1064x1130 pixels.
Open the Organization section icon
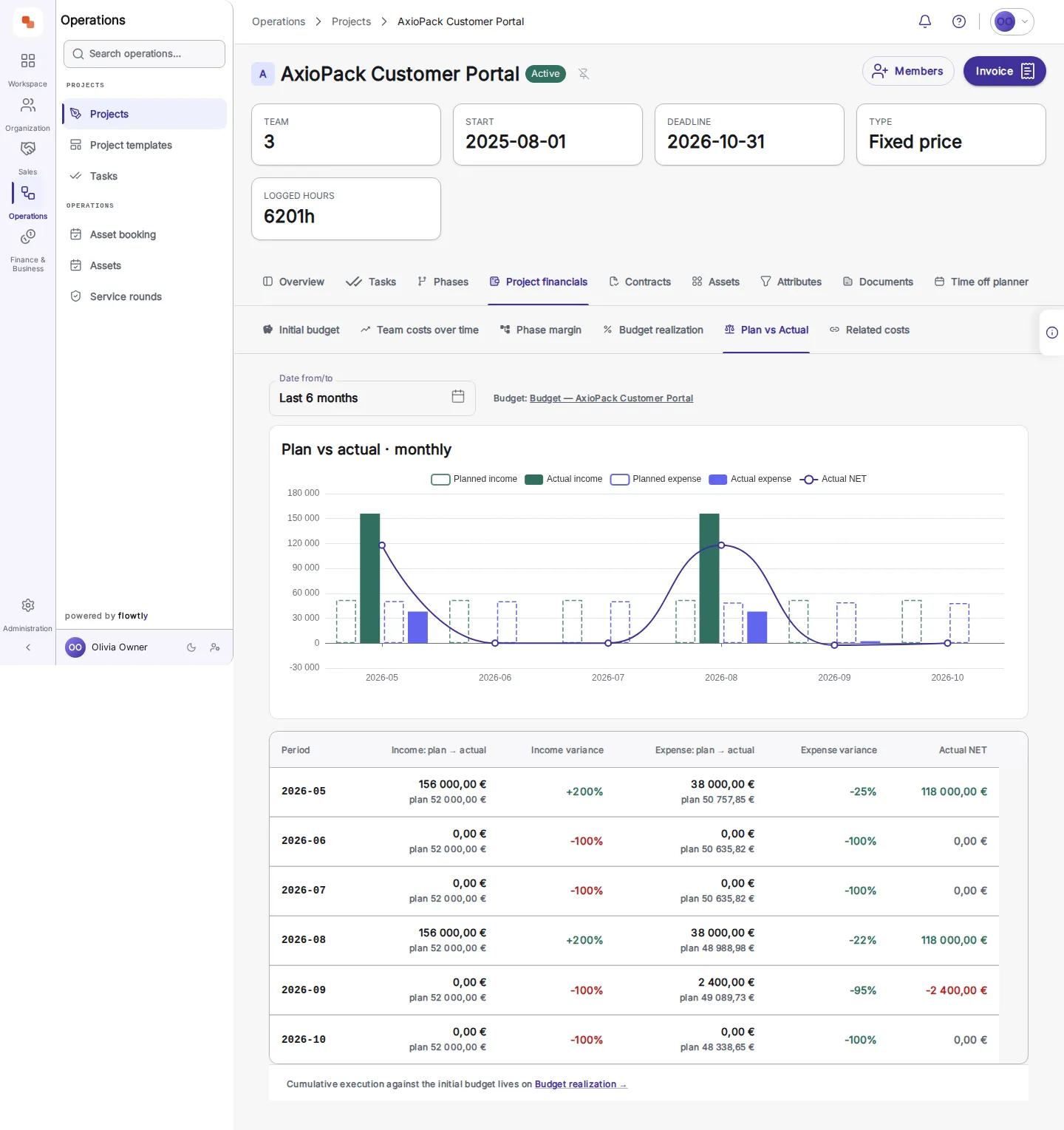point(28,105)
